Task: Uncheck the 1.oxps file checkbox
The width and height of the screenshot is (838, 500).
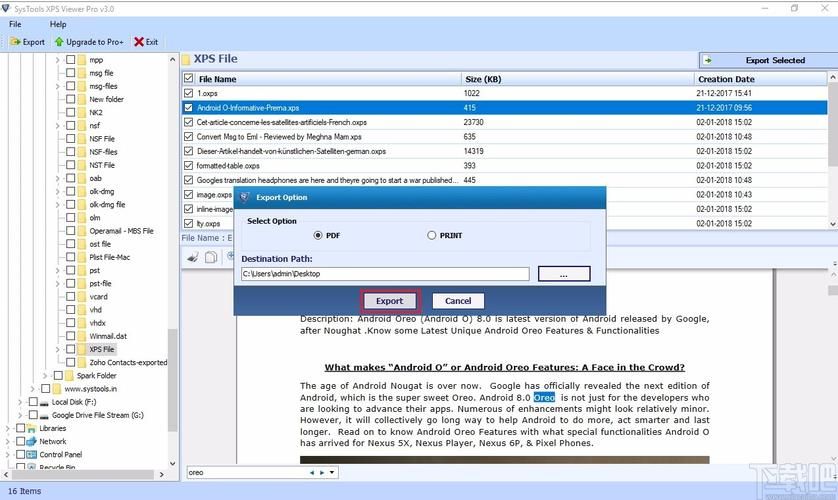Action: [x=189, y=93]
